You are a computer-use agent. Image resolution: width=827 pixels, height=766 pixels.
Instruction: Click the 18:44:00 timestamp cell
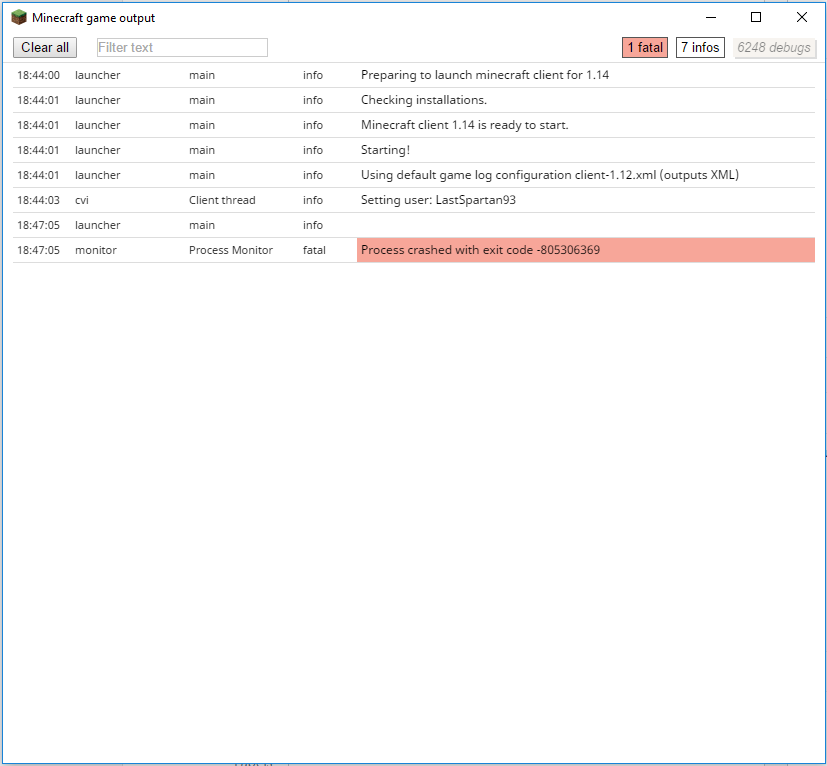[39, 75]
